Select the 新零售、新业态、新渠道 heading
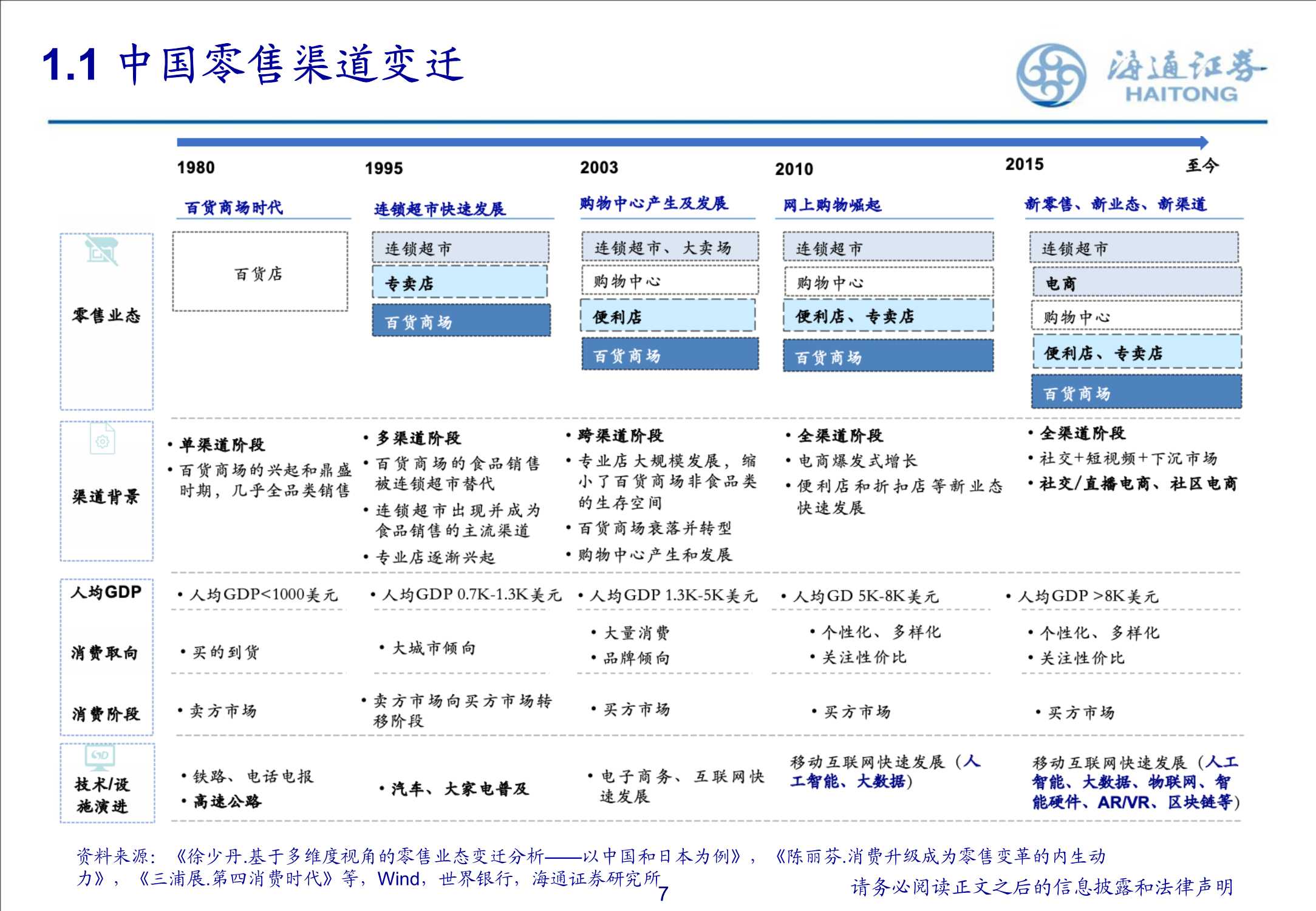The width and height of the screenshot is (1316, 911). tap(1116, 204)
